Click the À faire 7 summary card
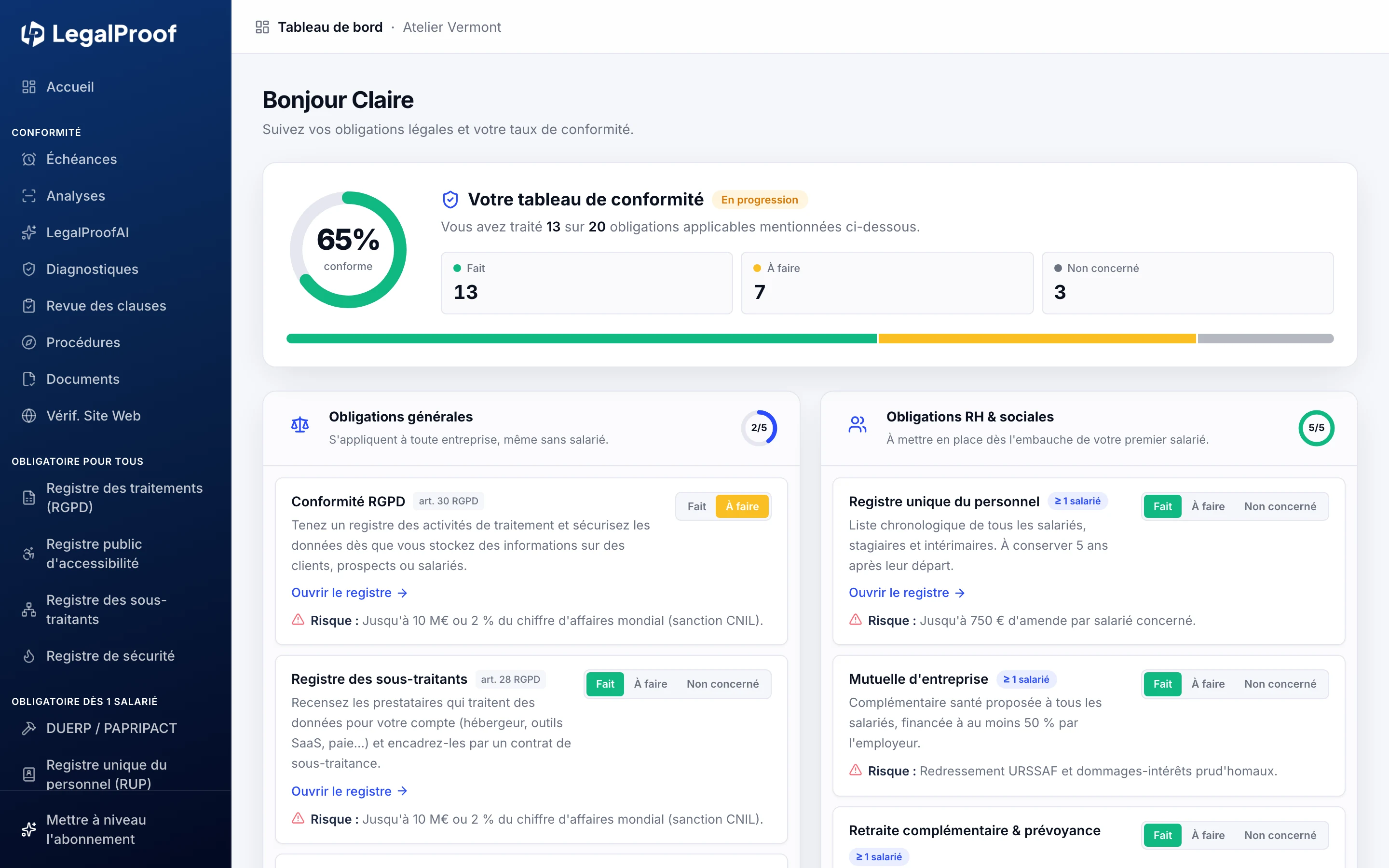Viewport: 1389px width, 868px height. coord(887,283)
